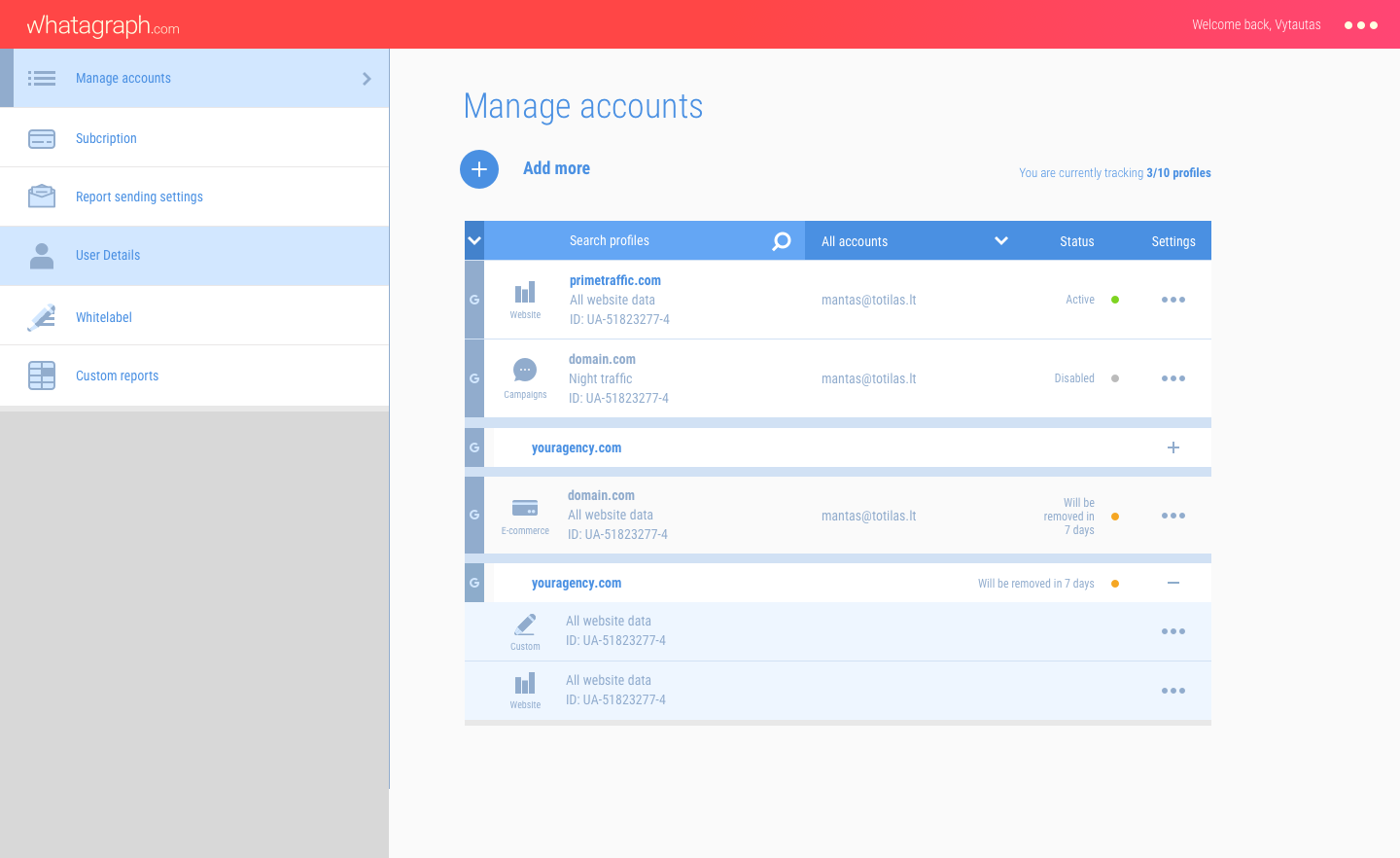Image resolution: width=1400 pixels, height=858 pixels.
Task: Click the Google icon beside Night traffic row
Action: click(x=474, y=378)
